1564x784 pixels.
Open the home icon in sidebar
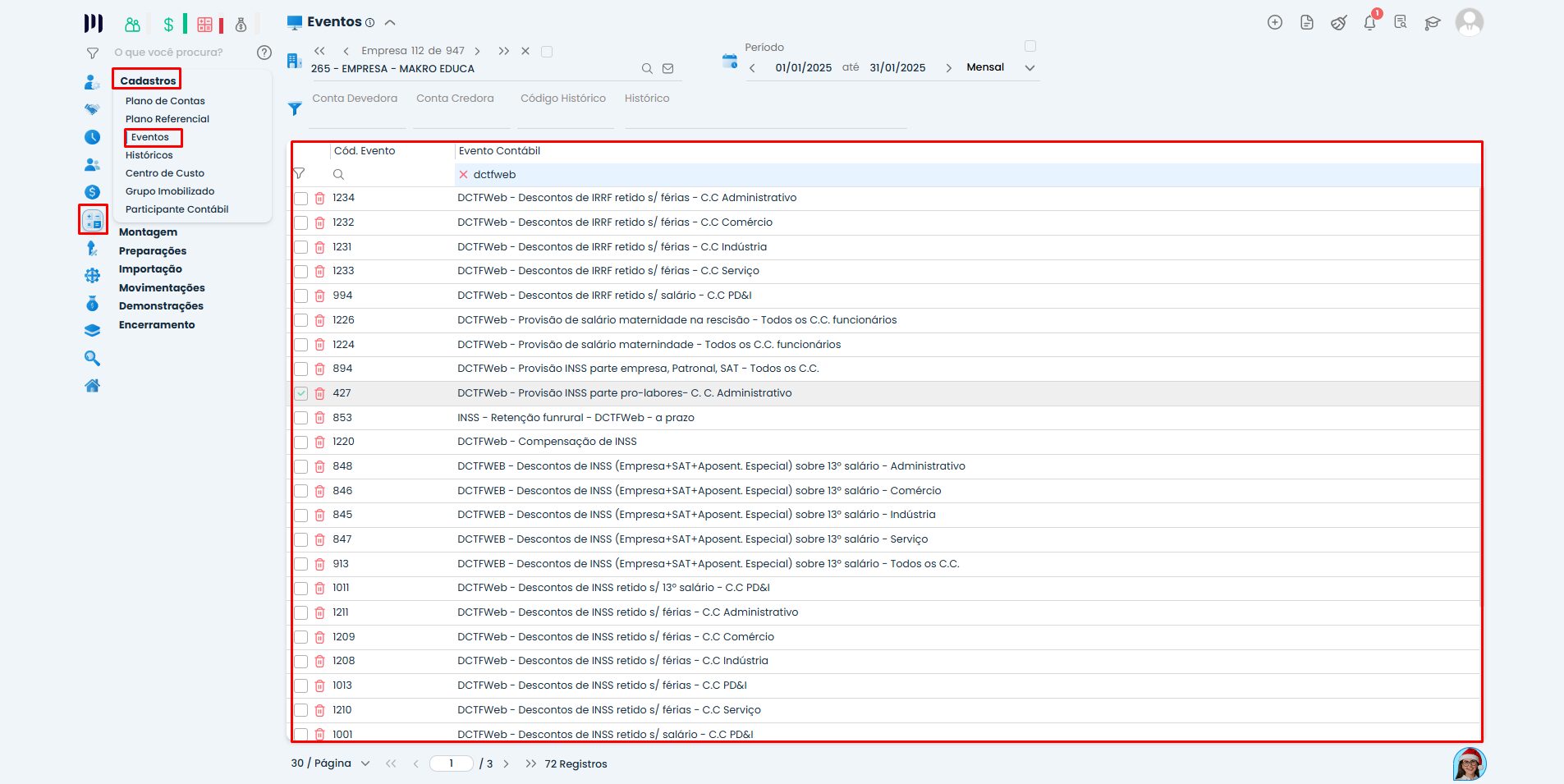[93, 386]
